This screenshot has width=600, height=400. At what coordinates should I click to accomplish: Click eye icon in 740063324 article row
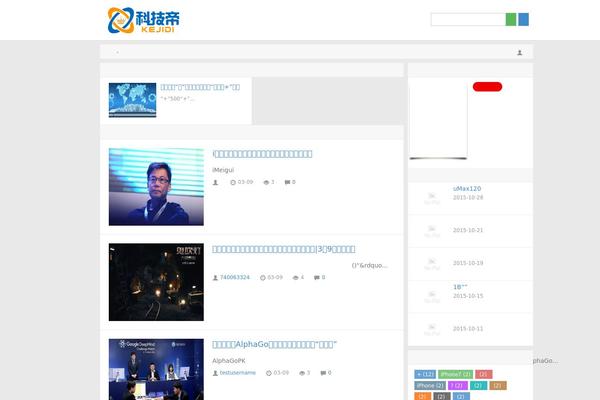(x=295, y=278)
